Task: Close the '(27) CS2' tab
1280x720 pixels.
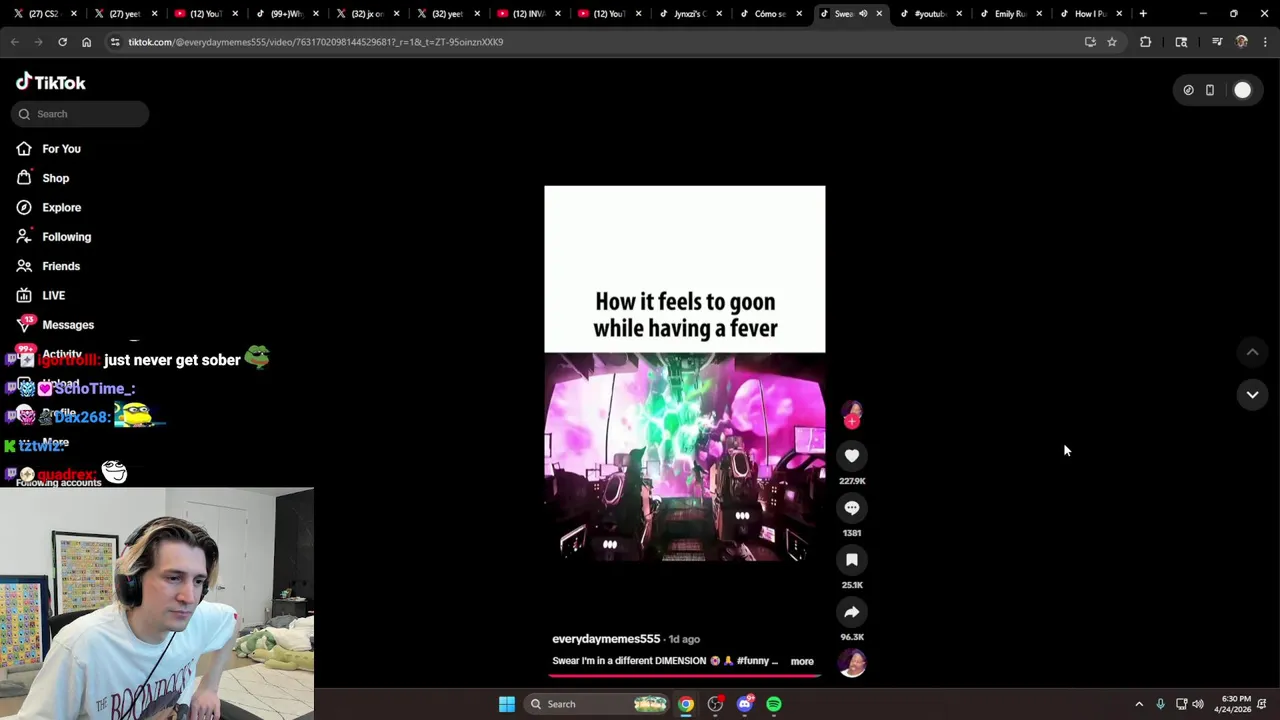Action: point(74,14)
